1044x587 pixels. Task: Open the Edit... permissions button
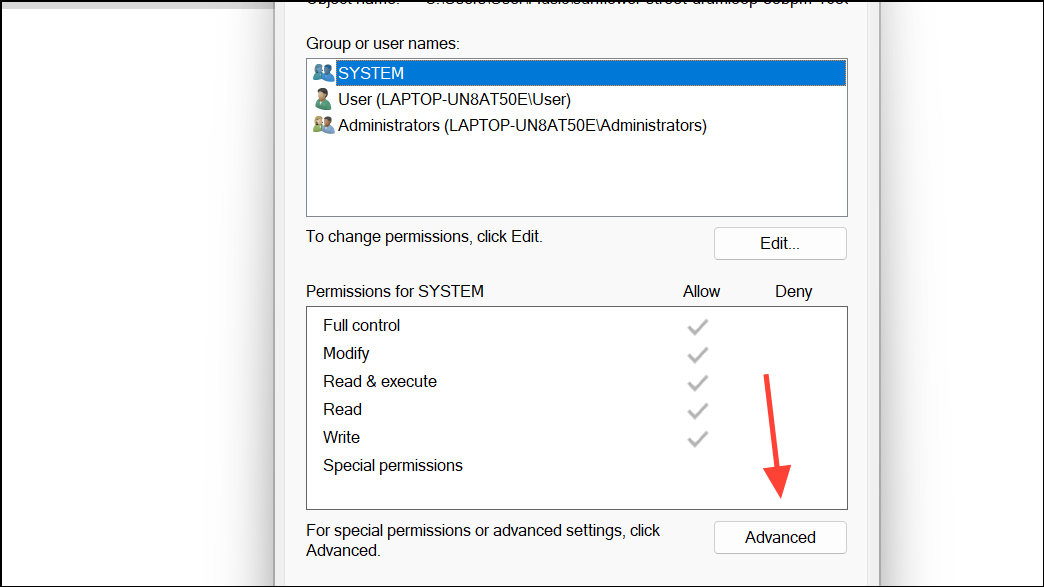click(780, 243)
